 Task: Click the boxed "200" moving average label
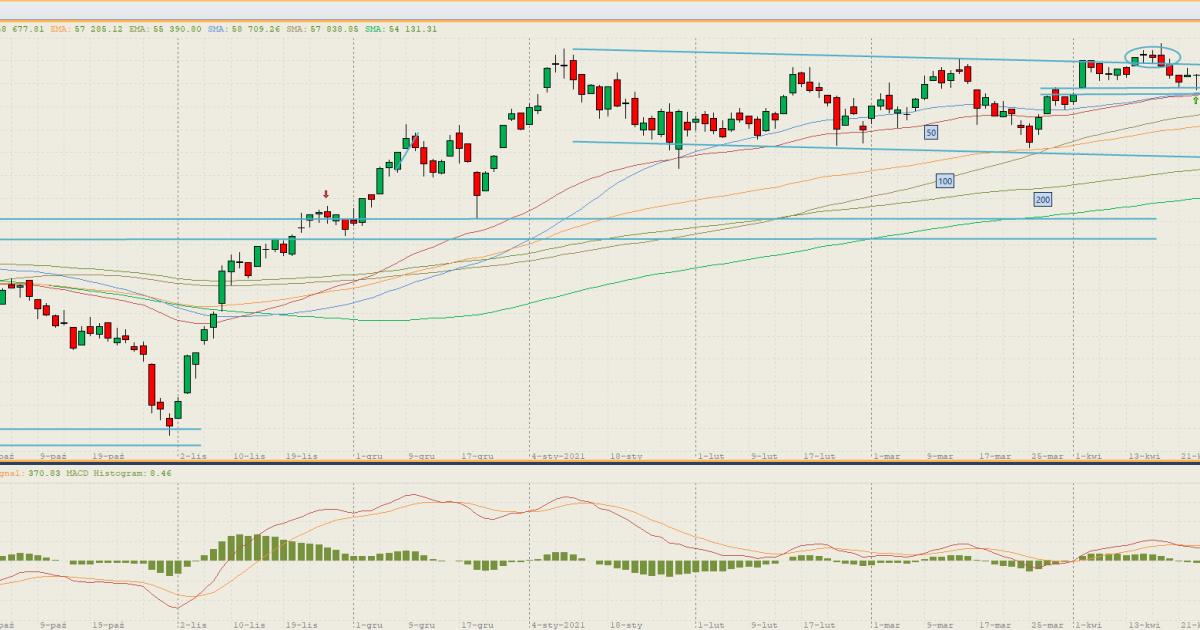[x=1042, y=200]
